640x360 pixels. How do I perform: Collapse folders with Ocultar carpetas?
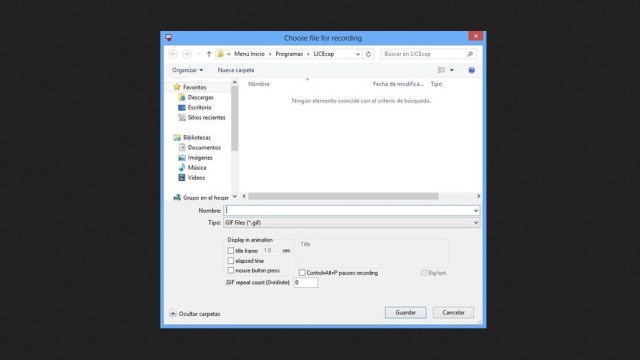point(195,313)
